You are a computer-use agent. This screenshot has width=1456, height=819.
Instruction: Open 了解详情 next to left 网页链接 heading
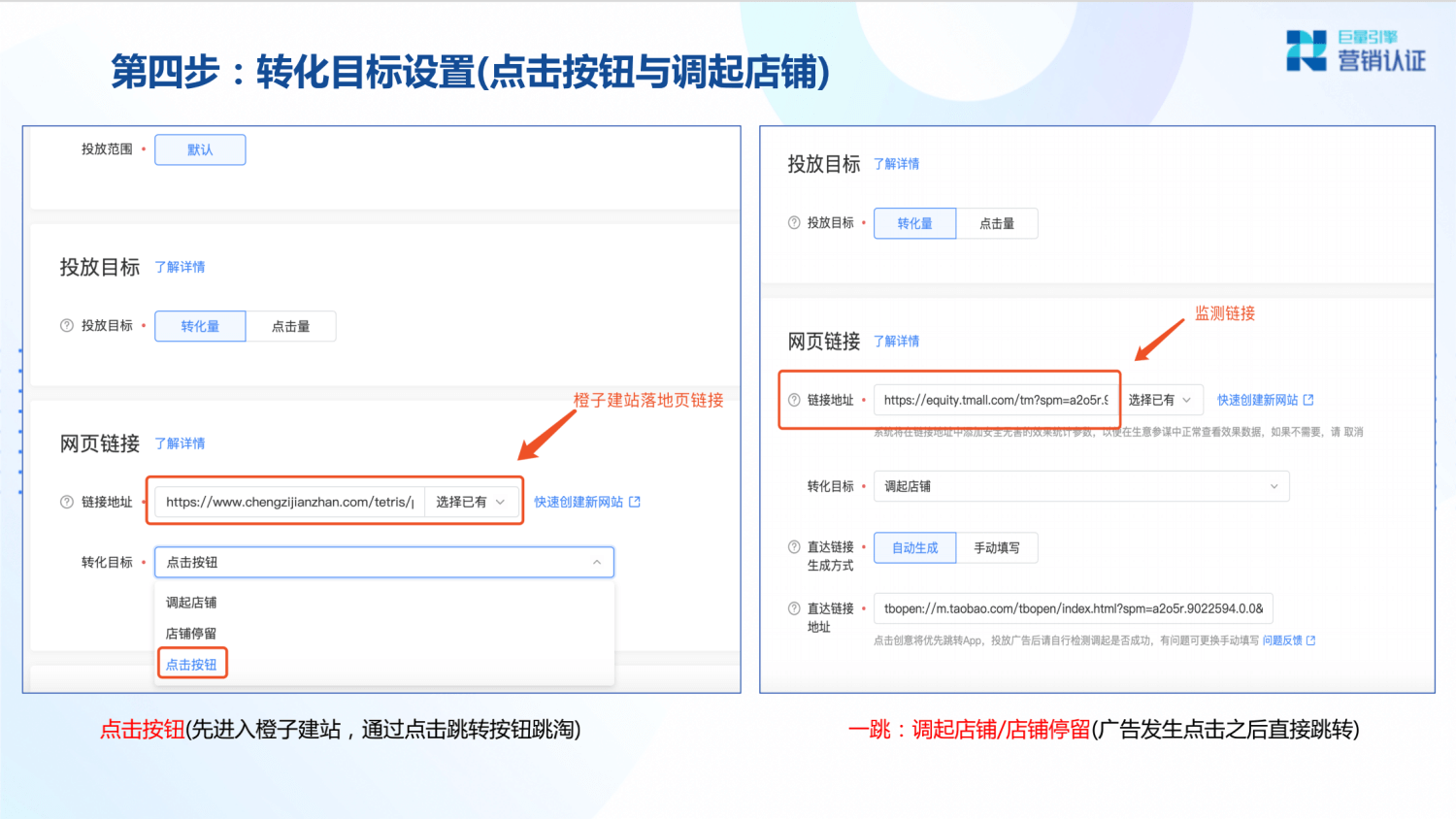coord(180,443)
